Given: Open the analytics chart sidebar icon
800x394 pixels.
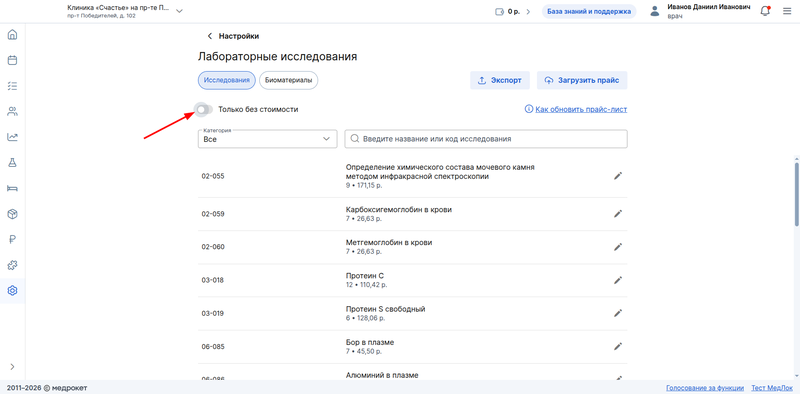Looking at the screenshot, I should [12, 137].
